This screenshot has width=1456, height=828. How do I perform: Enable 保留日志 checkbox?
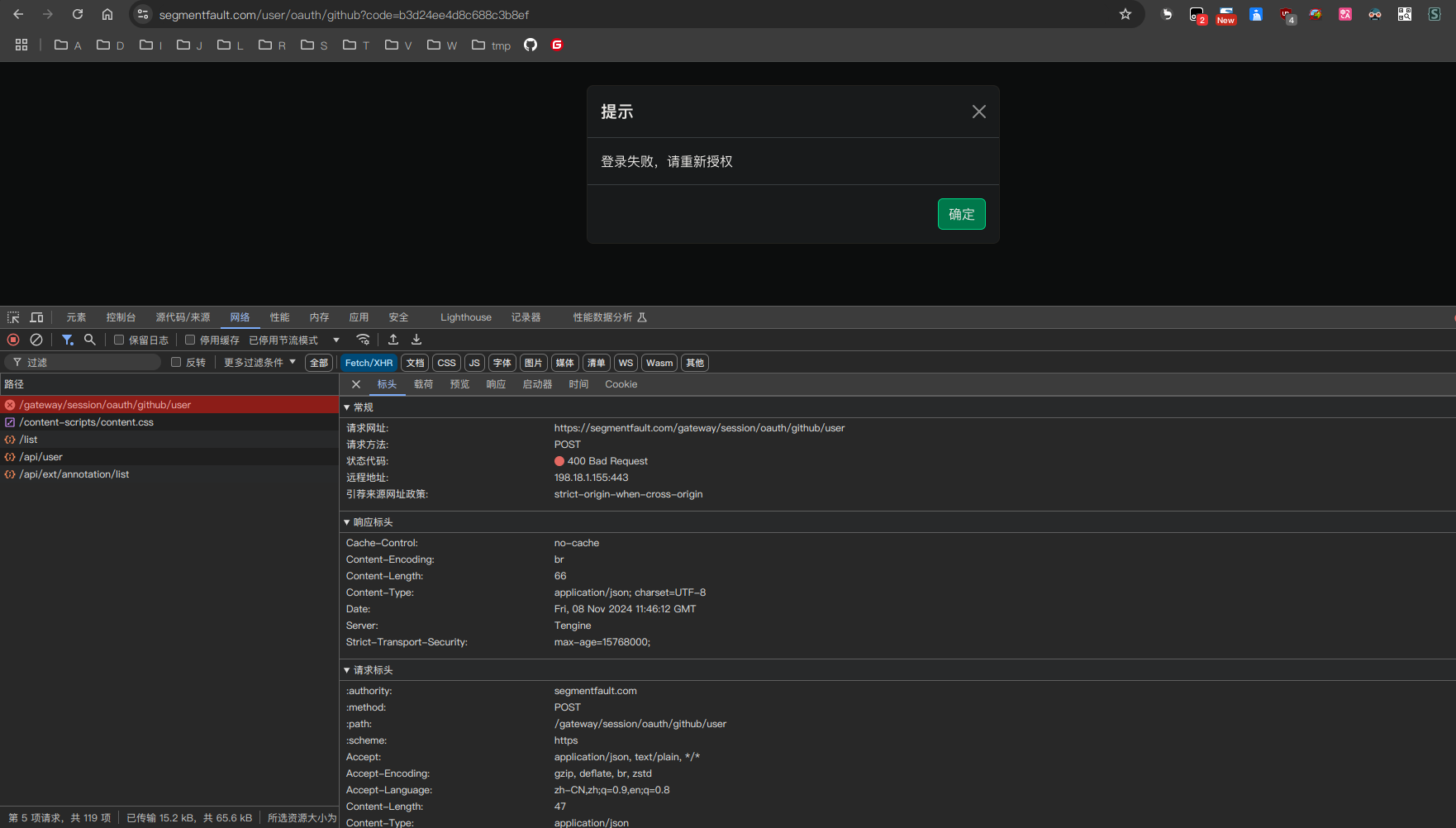click(x=119, y=340)
